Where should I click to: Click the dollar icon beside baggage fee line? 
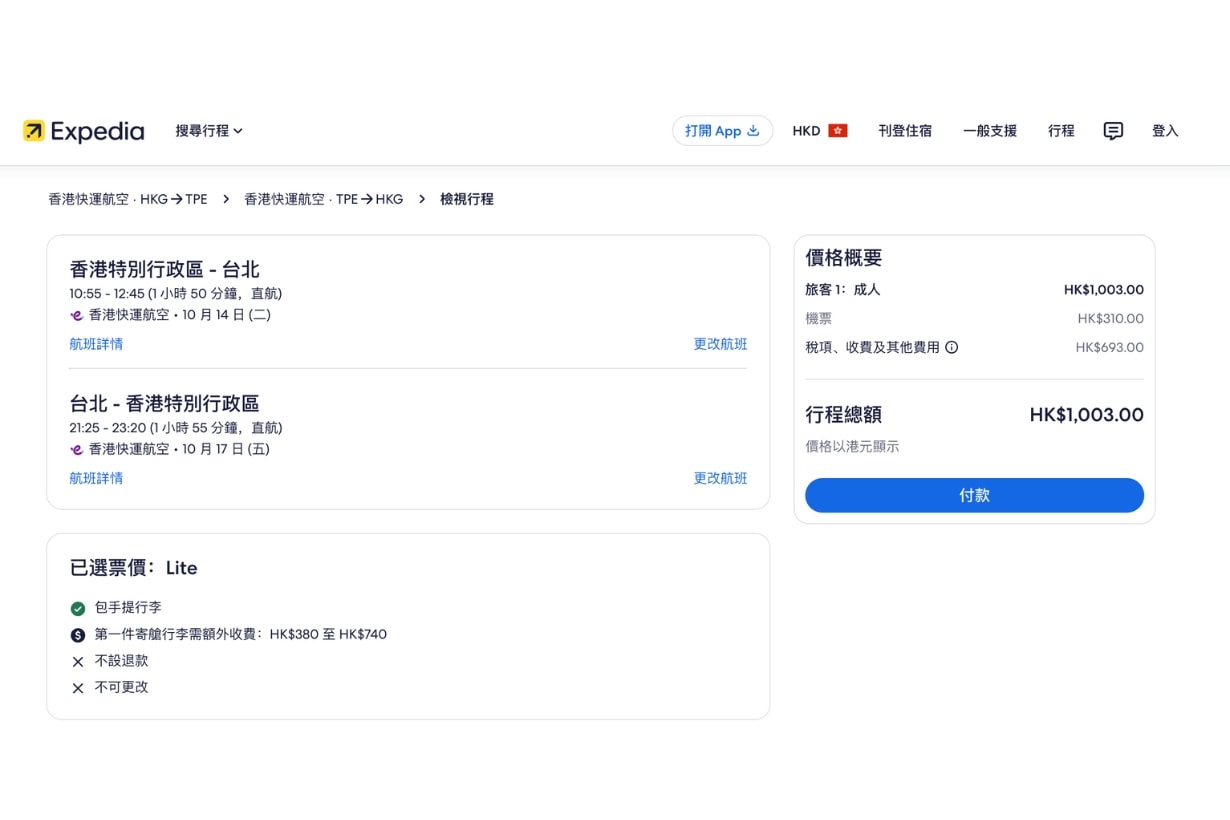[77, 634]
